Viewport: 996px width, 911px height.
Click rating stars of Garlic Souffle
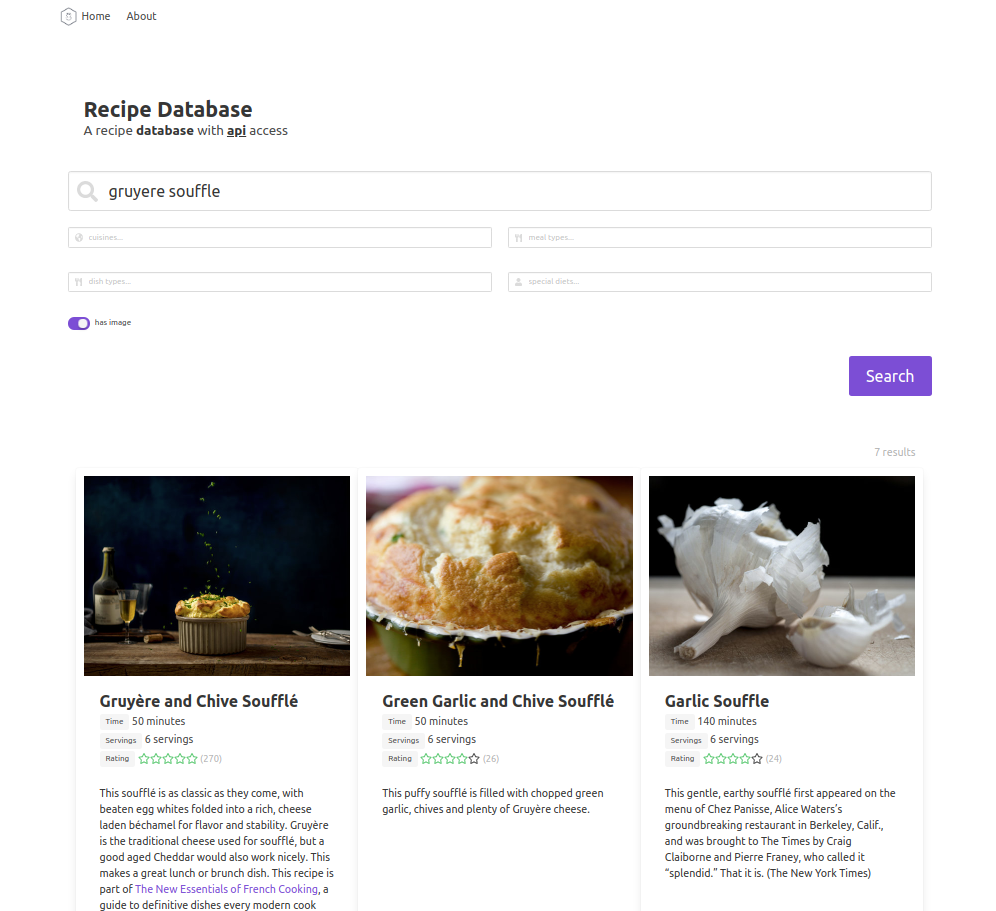733,759
